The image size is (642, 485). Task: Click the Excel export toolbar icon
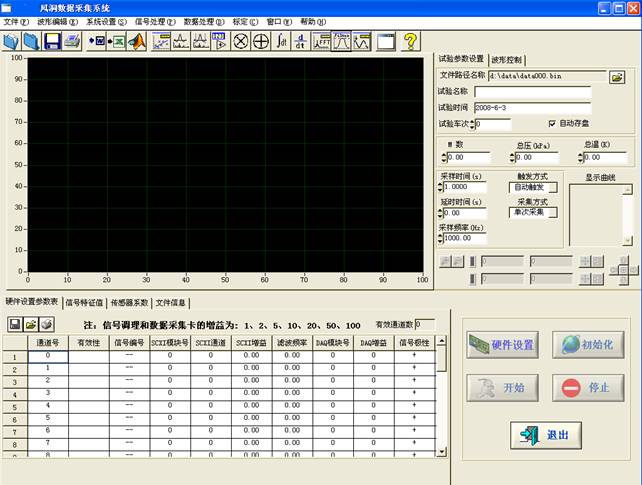tap(117, 41)
